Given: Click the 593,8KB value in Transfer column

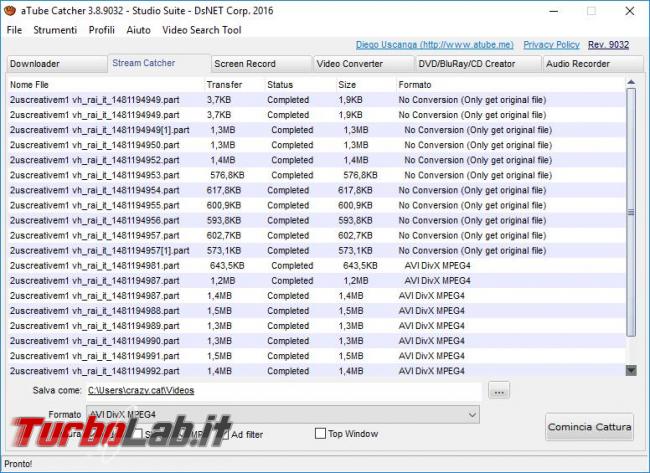Looking at the screenshot, I should point(224,221).
